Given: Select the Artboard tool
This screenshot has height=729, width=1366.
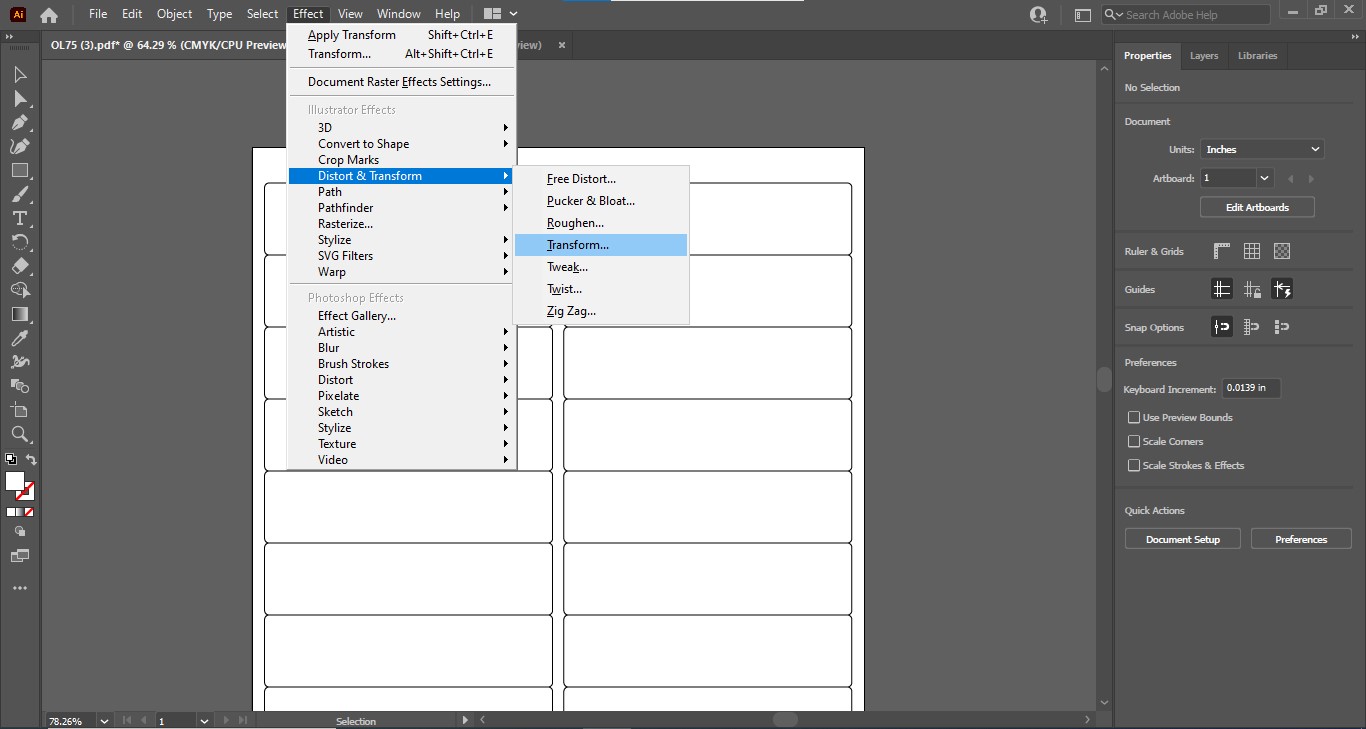Looking at the screenshot, I should tap(20, 410).
